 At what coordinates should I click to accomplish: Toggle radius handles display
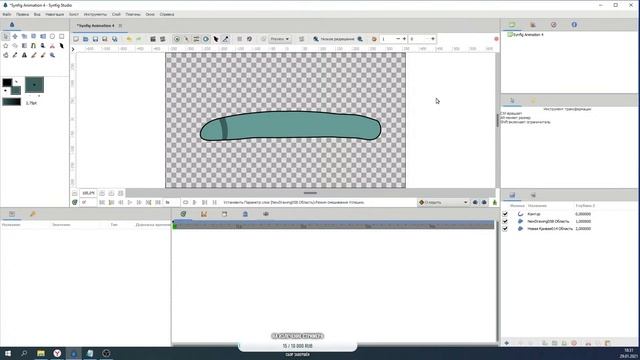[x=206, y=39]
